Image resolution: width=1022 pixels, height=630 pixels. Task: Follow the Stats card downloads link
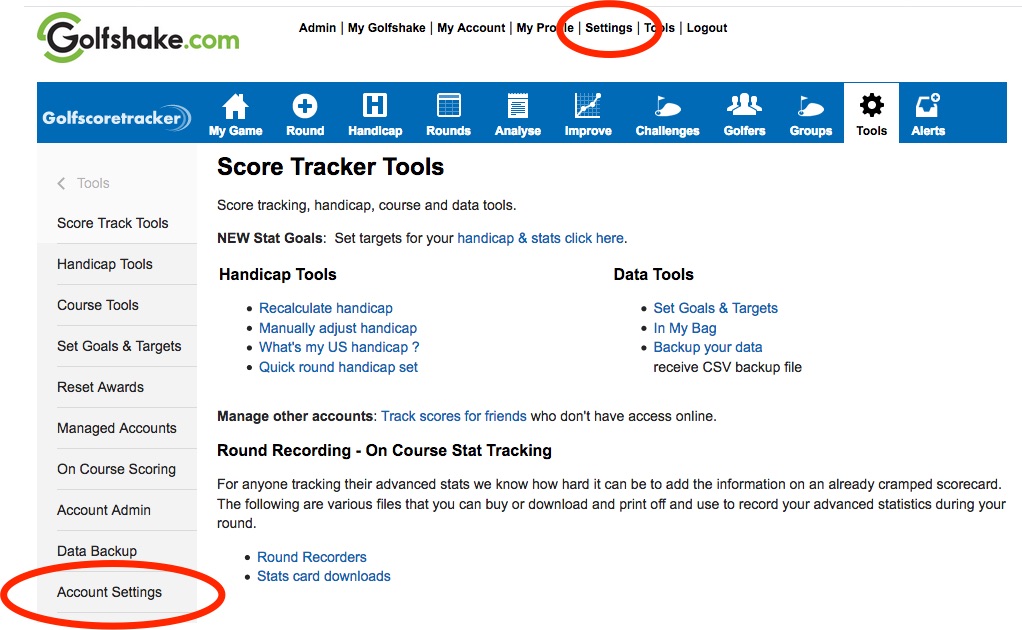click(323, 576)
